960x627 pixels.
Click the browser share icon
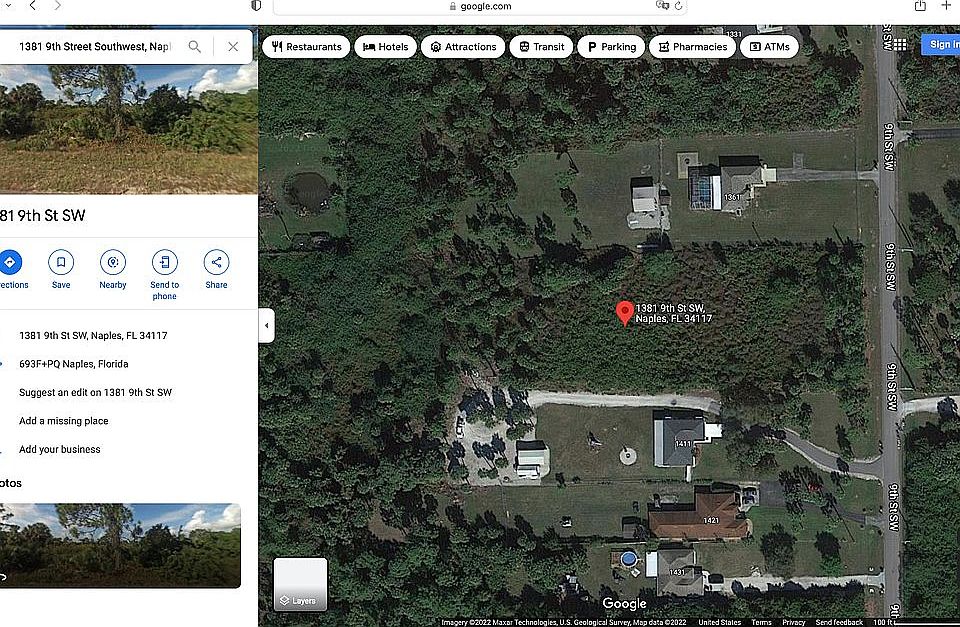(x=920, y=6)
